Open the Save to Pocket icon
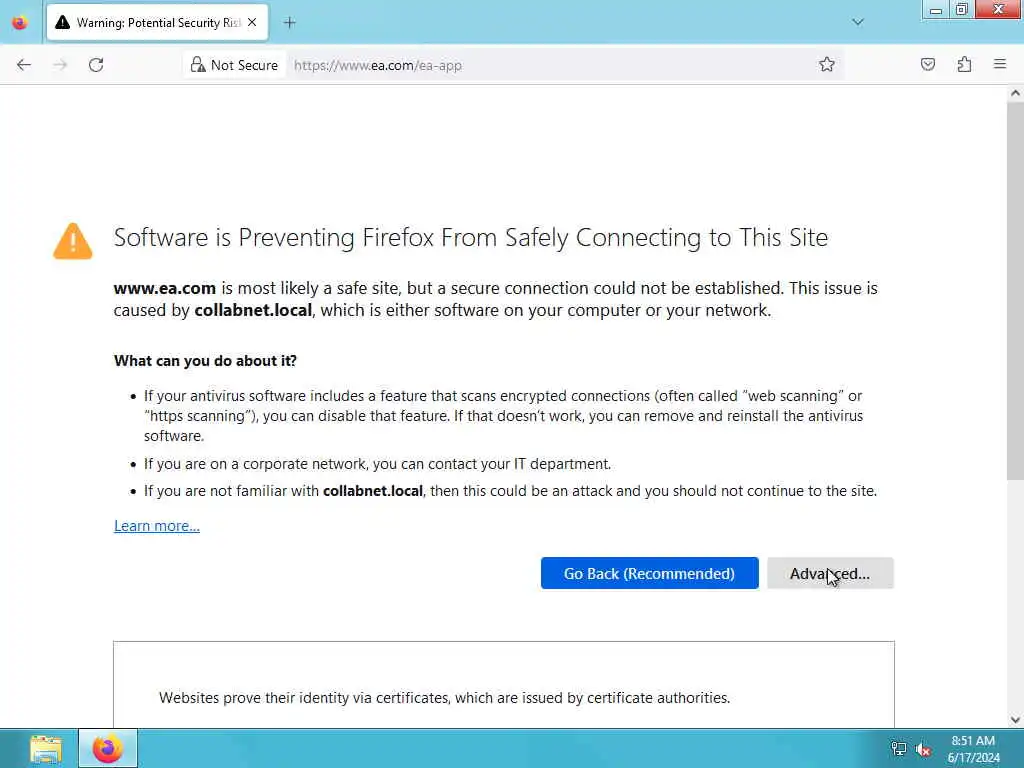Image resolution: width=1024 pixels, height=768 pixels. 928,65
